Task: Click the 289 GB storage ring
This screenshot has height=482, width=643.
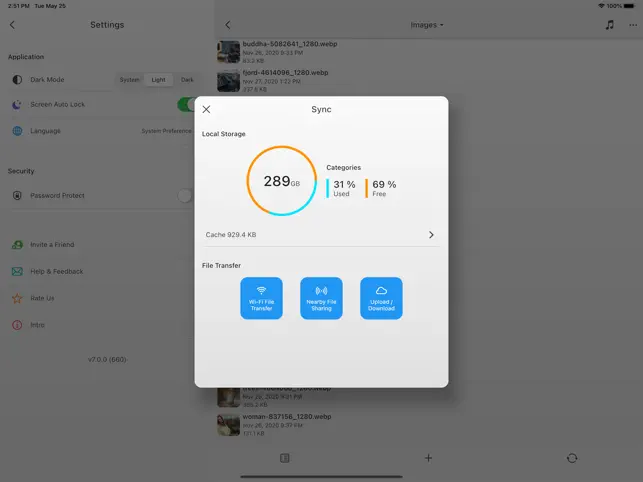Action: click(281, 181)
